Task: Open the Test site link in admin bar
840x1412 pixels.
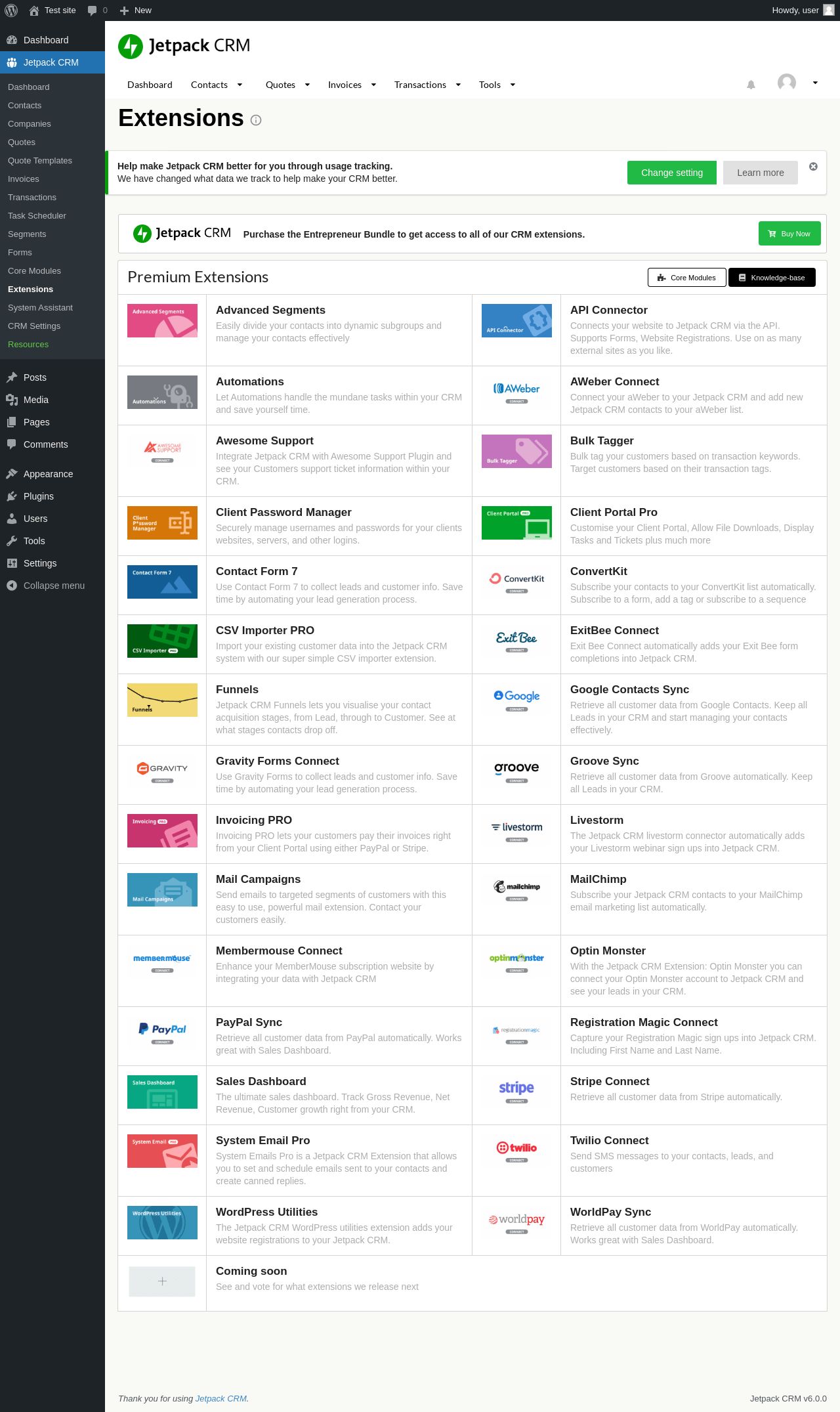Action: click(52, 11)
